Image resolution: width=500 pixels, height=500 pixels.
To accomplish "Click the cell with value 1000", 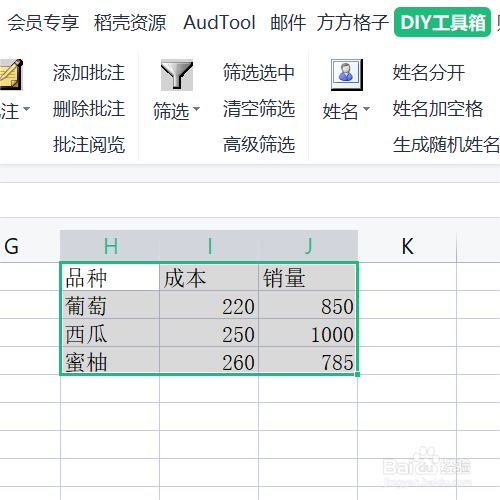I will (x=308, y=333).
